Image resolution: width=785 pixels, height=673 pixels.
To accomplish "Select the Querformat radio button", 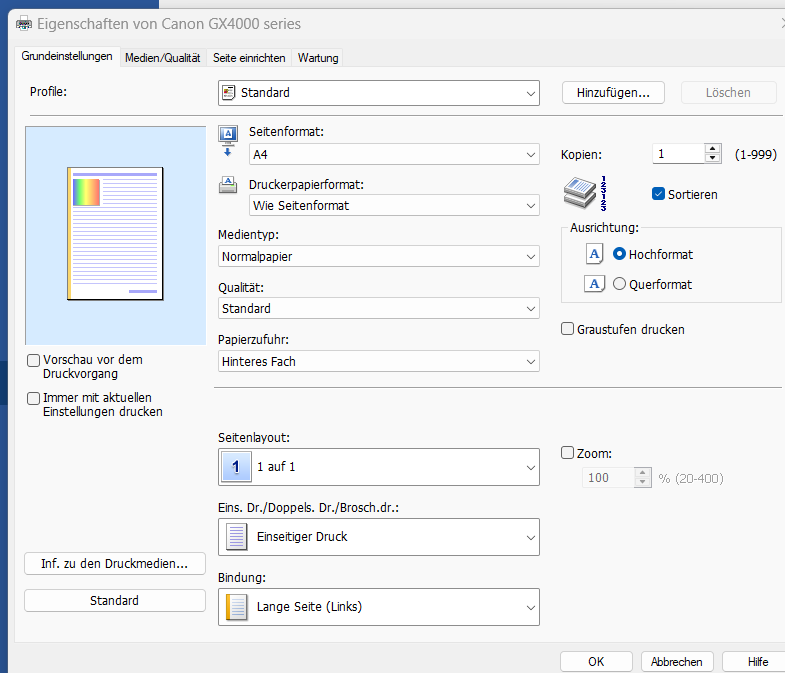I will pos(619,284).
